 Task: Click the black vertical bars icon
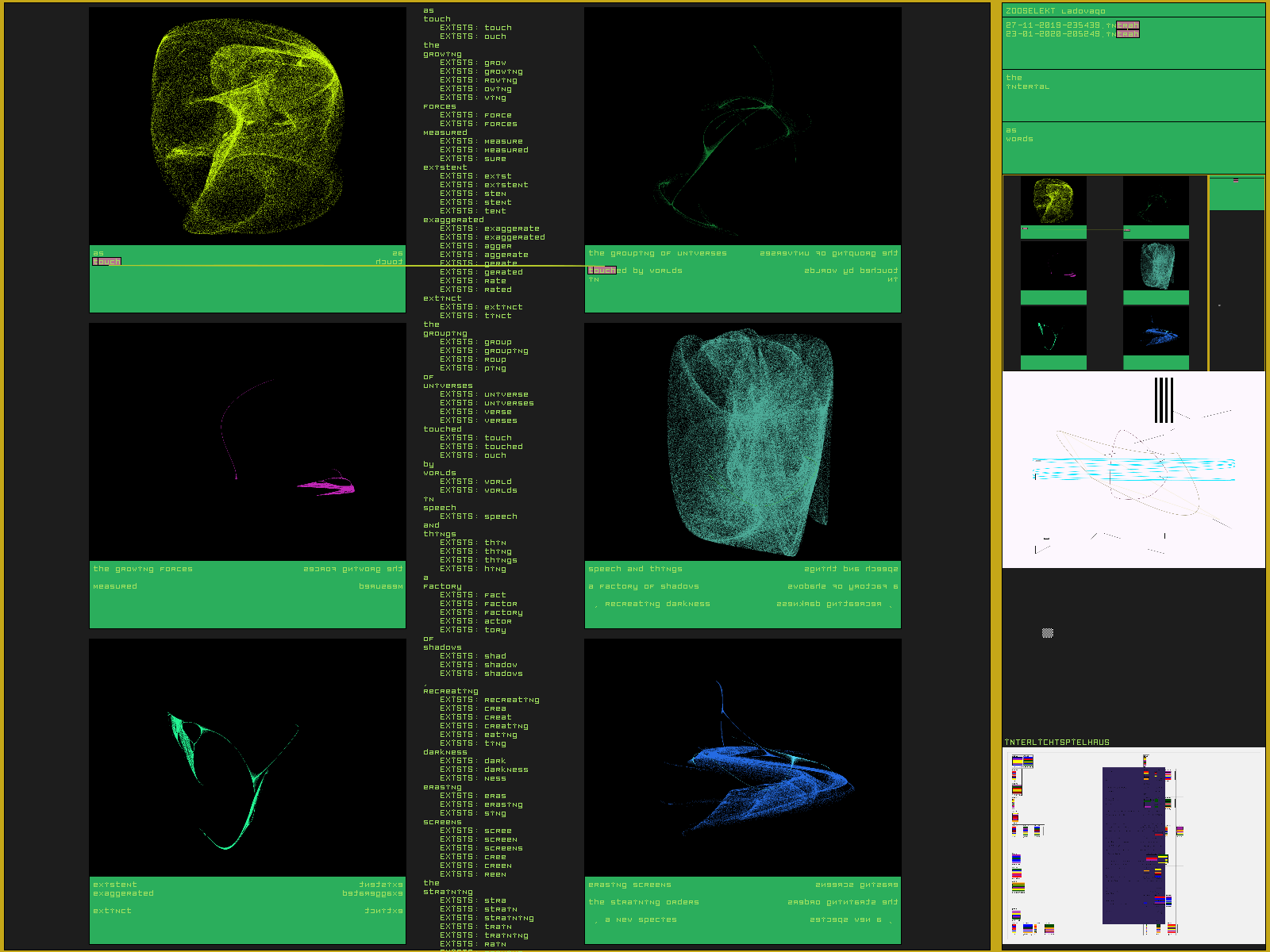tap(1164, 400)
